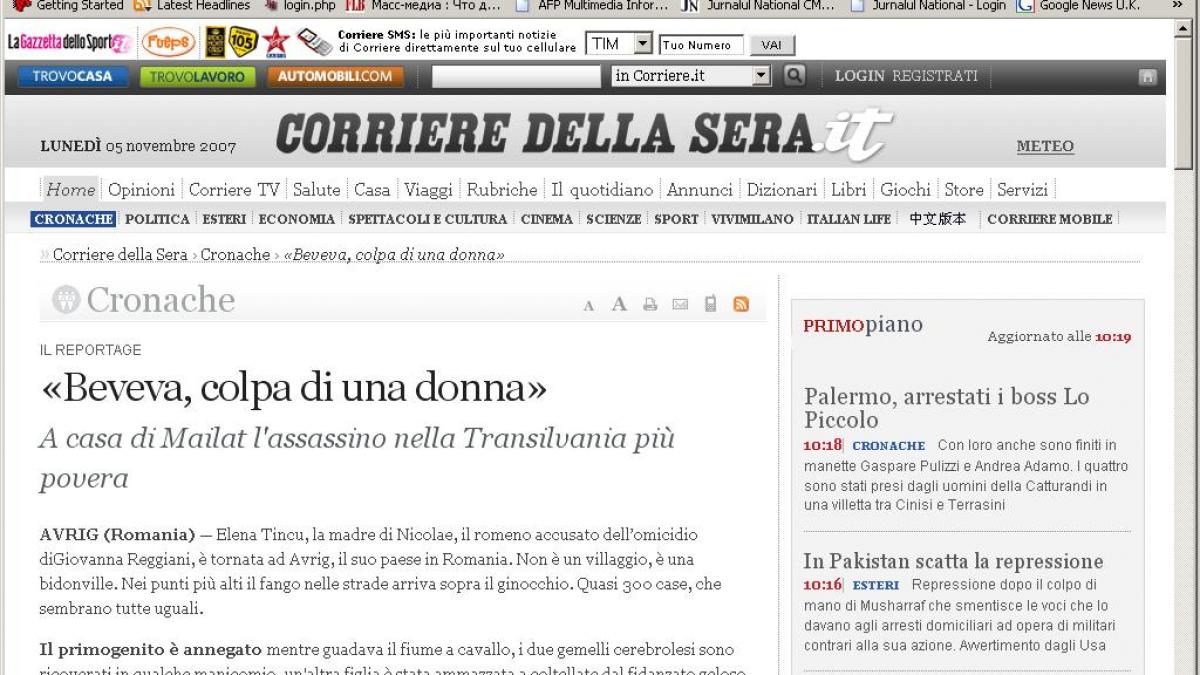Viewport: 1200px width, 675px height.
Task: Click the Cronache breadcrumb link
Action: (235, 255)
